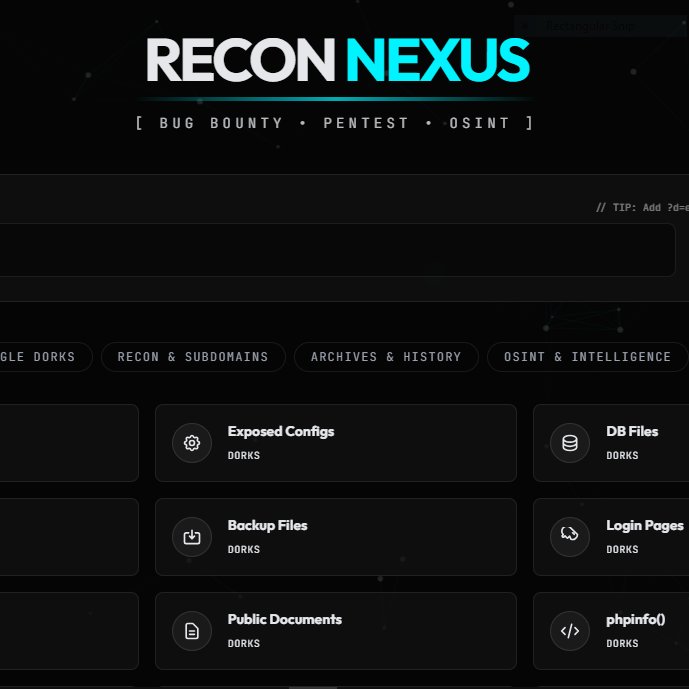Image resolution: width=689 pixels, height=689 pixels.
Task: Switch to Archives & History tab
Action: pos(386,357)
